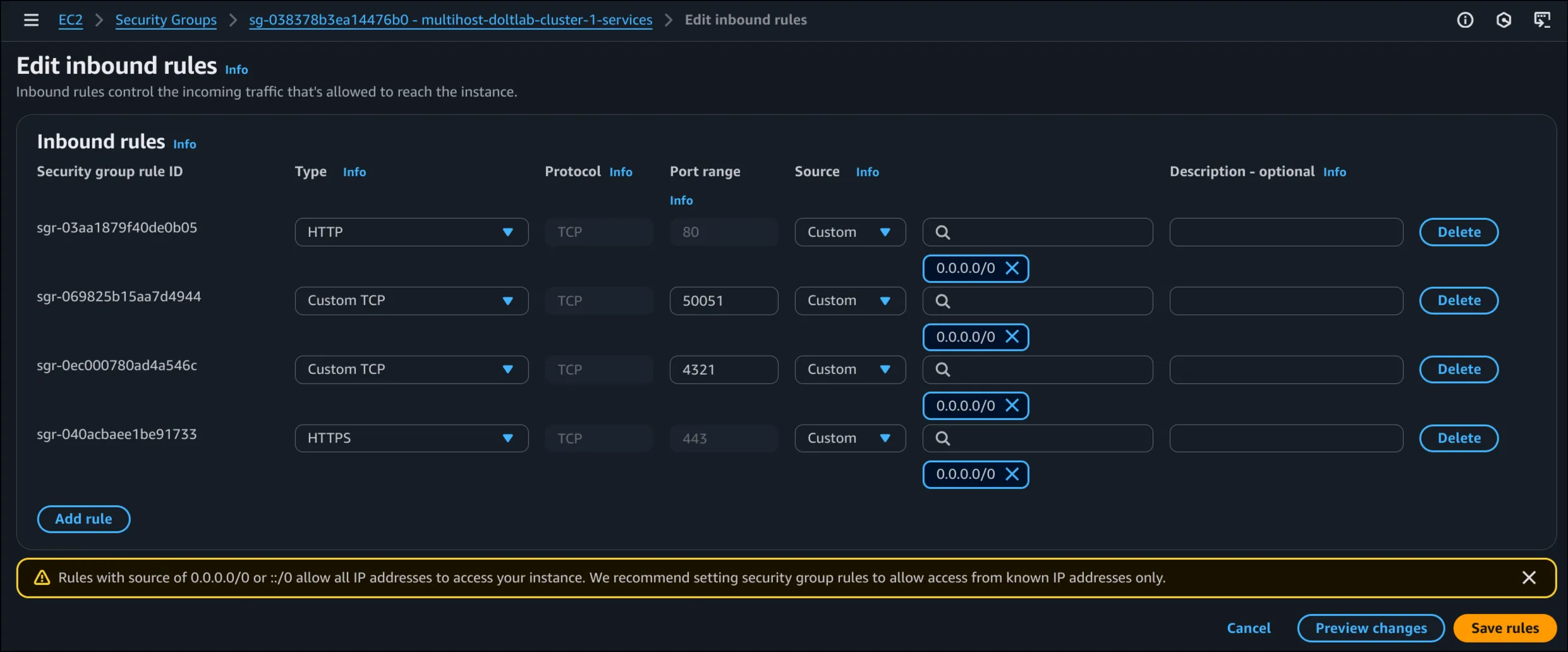Click the hexagon clock icon in the header
Image resolution: width=1568 pixels, height=652 pixels.
coord(1504,20)
